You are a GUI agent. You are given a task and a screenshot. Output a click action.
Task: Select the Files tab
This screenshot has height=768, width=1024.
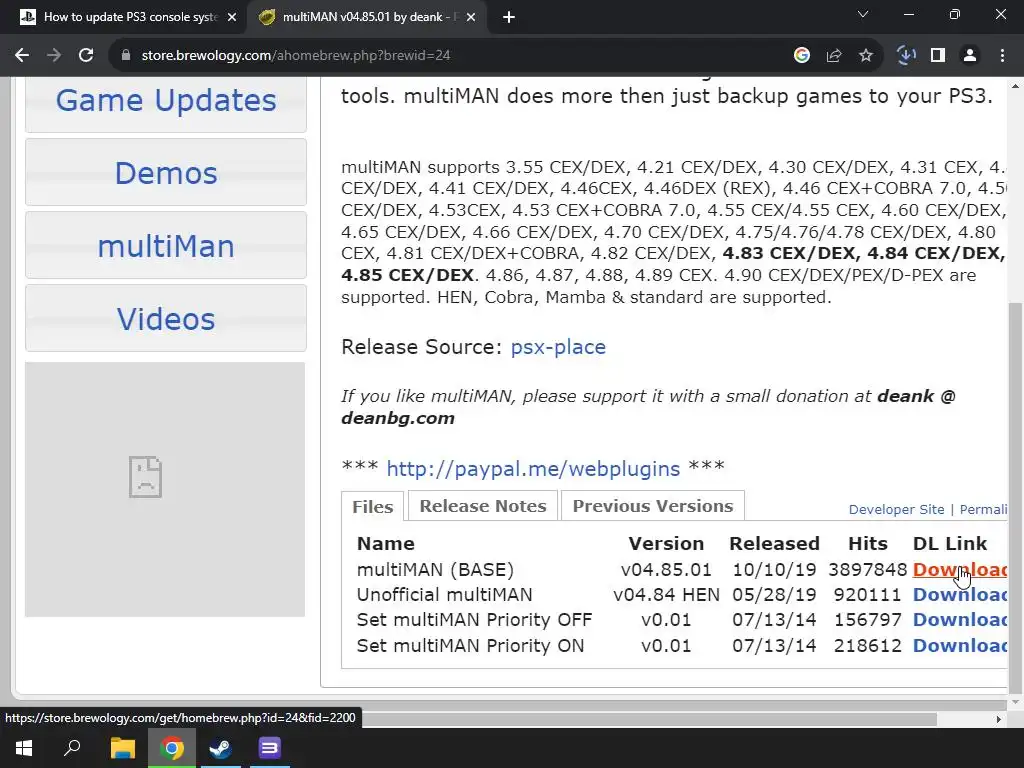point(373,506)
